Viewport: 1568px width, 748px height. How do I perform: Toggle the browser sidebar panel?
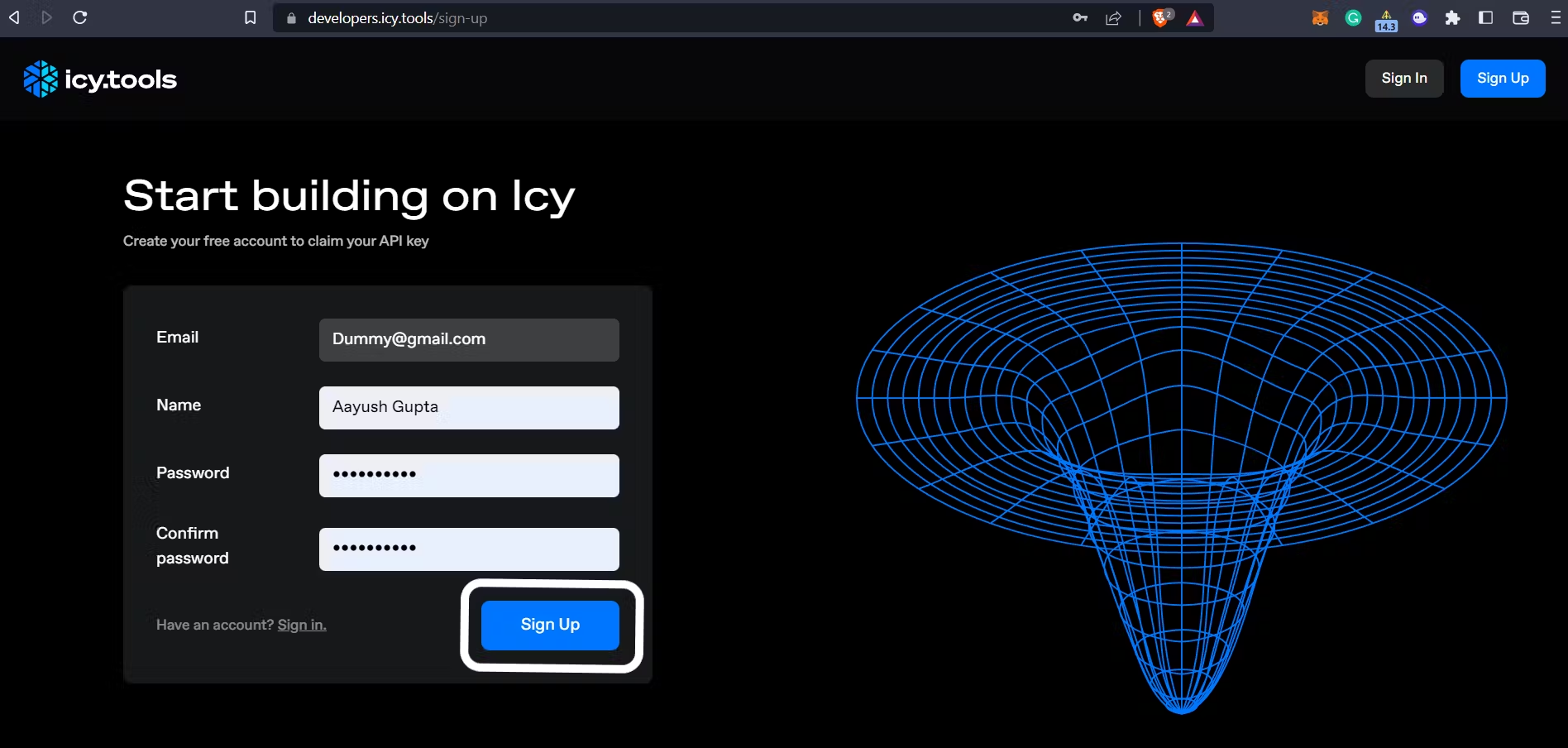point(1486,18)
